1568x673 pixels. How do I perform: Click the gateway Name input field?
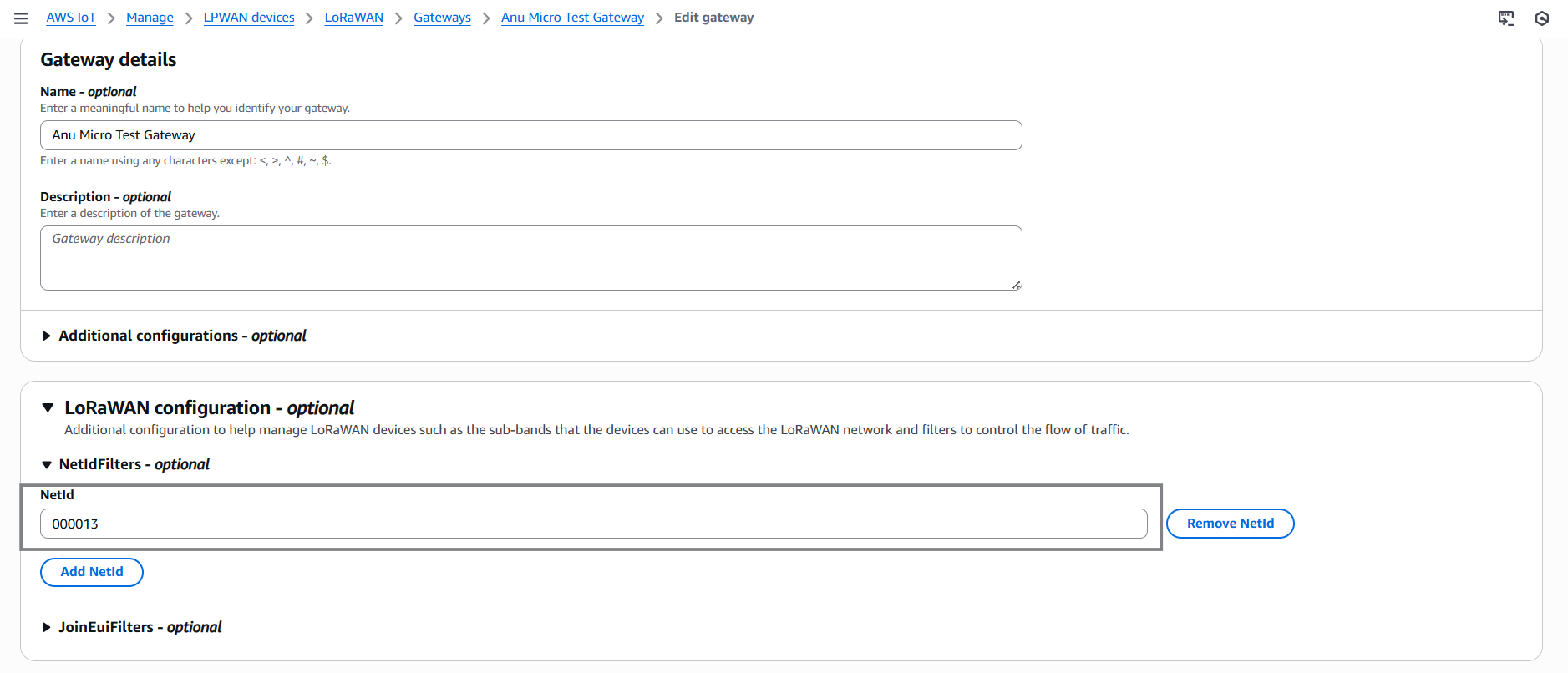(x=530, y=134)
